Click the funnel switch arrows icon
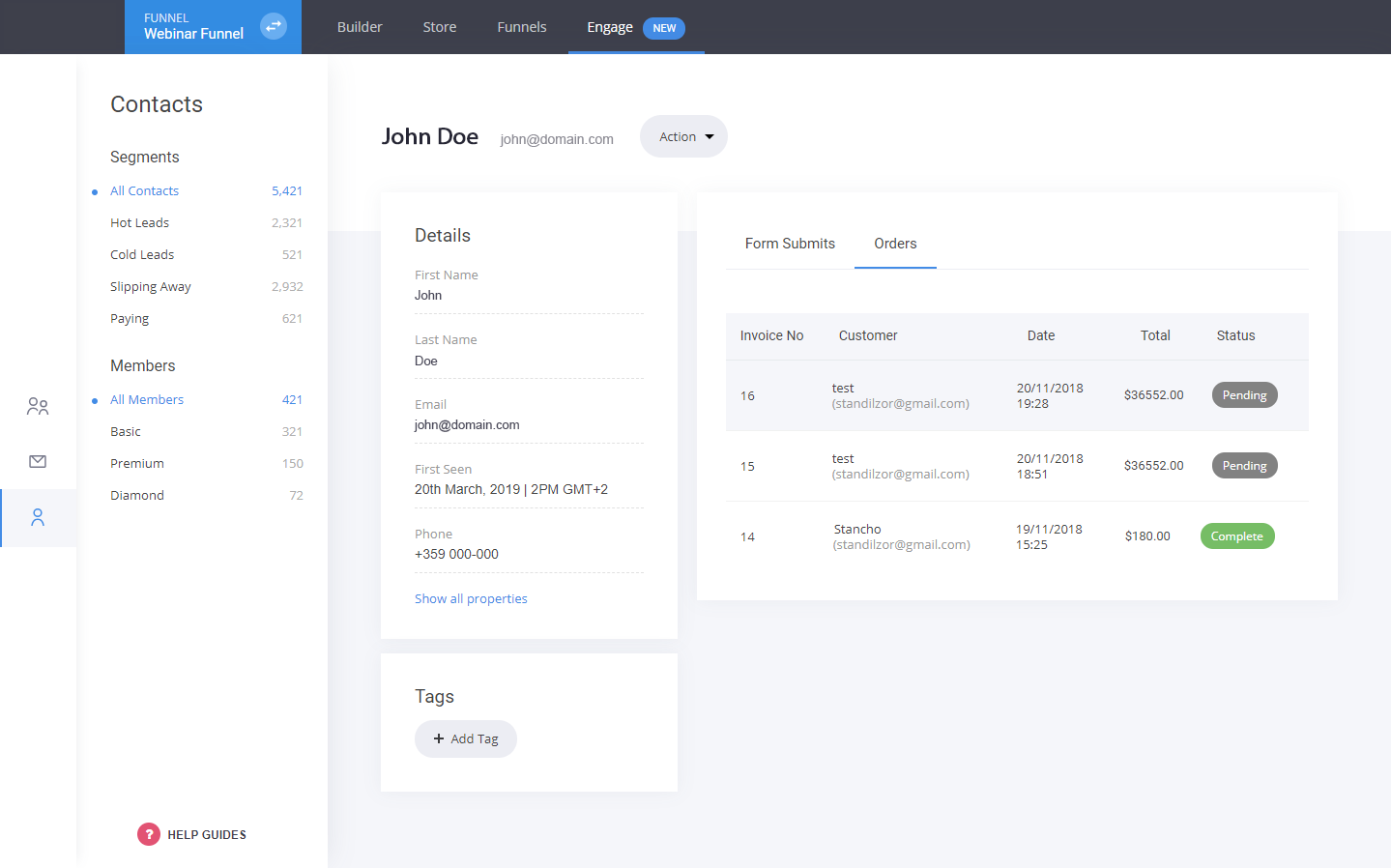This screenshot has height=868, width=1391. [274, 26]
